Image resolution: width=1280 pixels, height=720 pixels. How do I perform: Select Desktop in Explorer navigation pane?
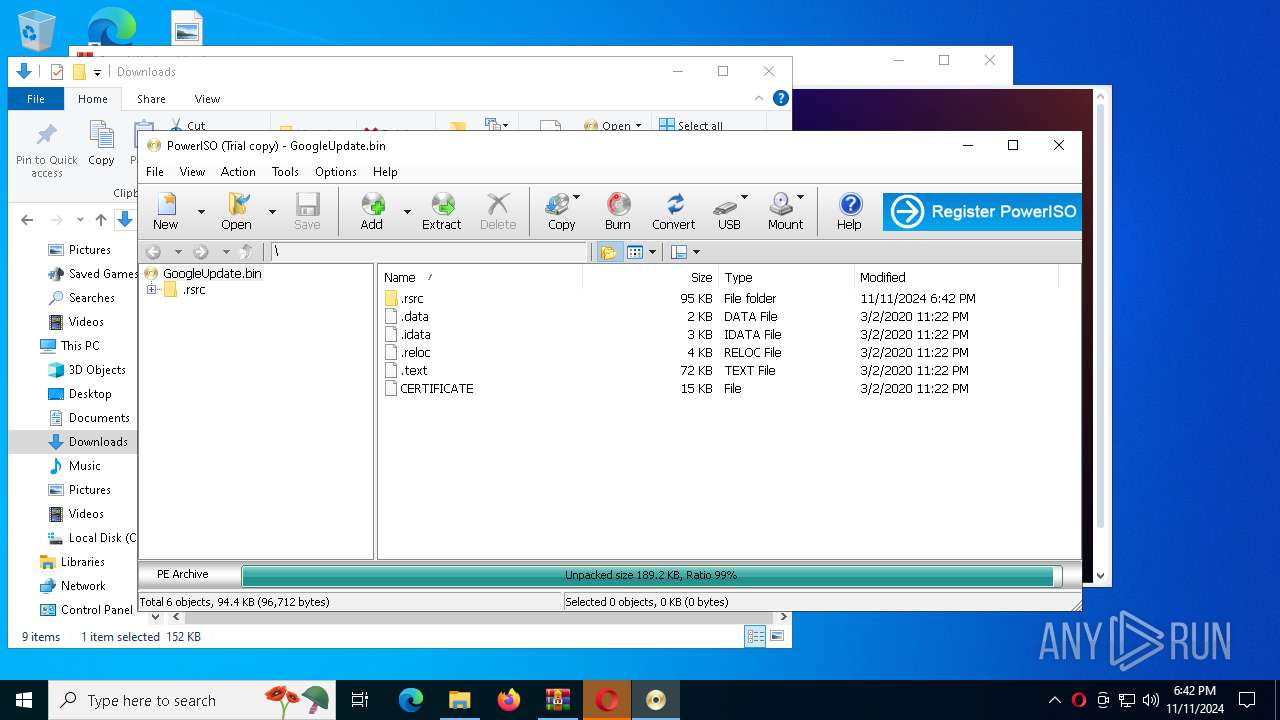[90, 394]
